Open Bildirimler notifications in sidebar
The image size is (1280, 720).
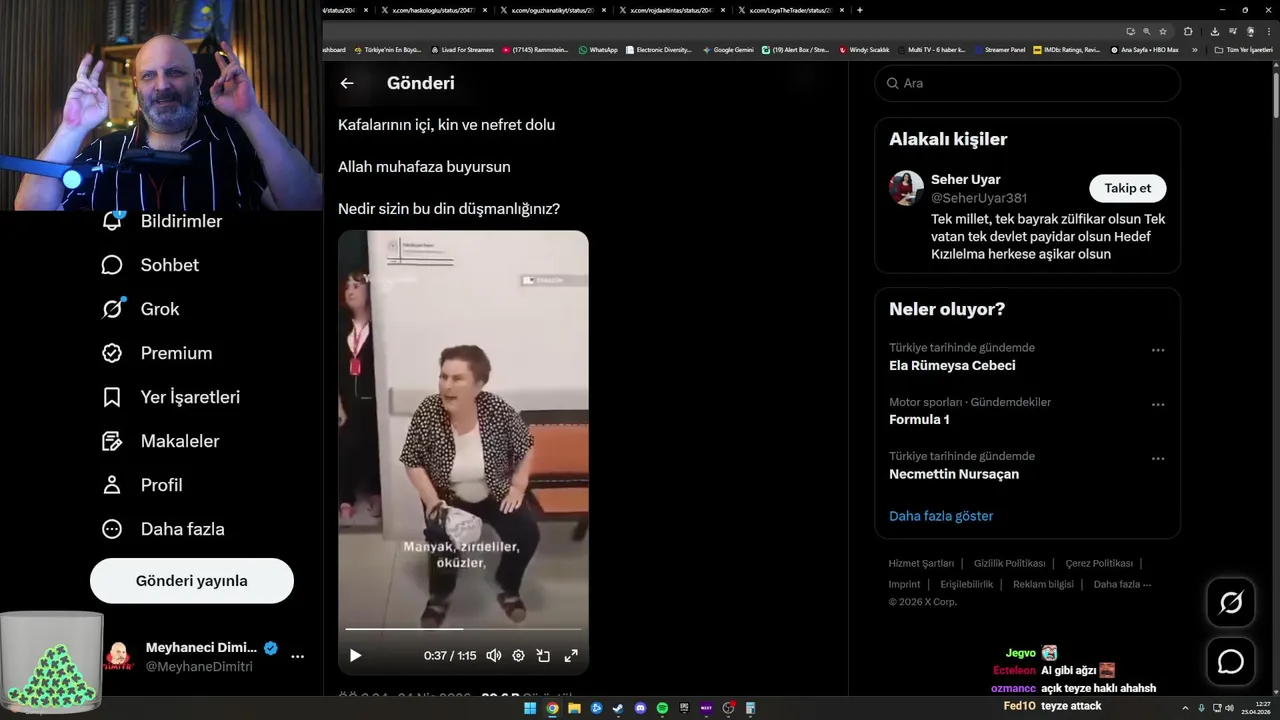click(x=162, y=221)
